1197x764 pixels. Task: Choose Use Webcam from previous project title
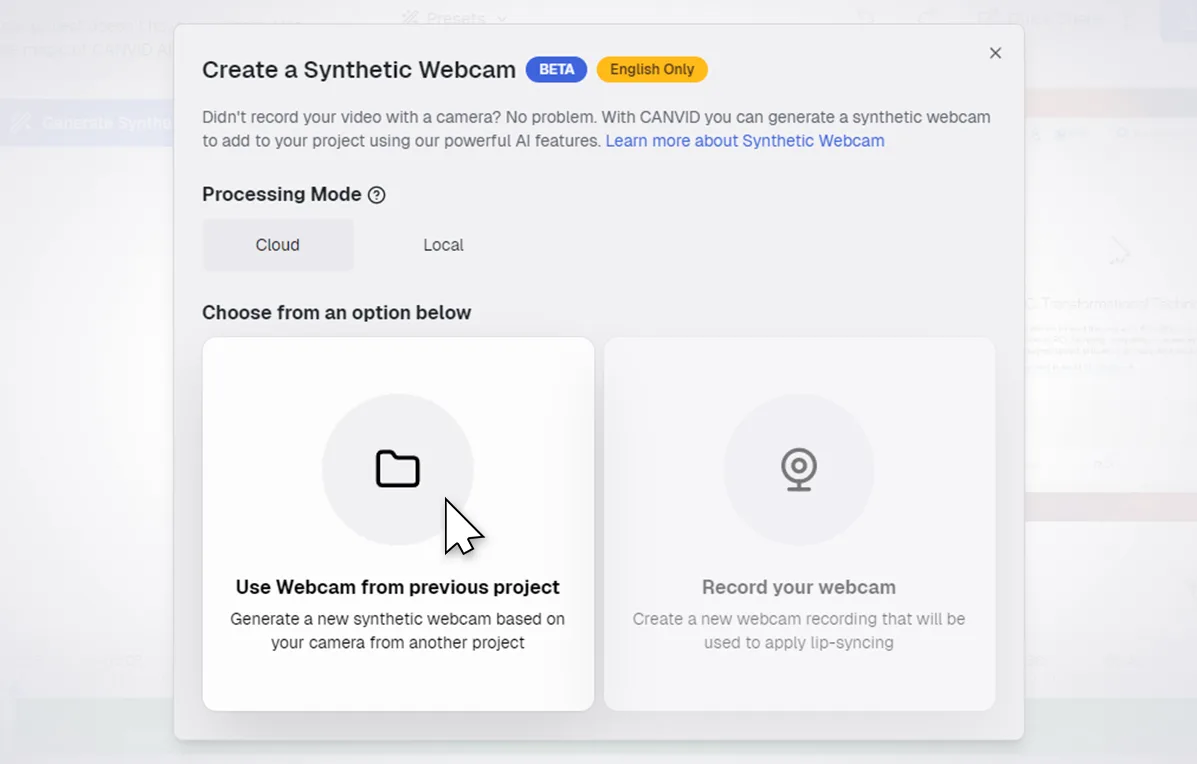[397, 587]
